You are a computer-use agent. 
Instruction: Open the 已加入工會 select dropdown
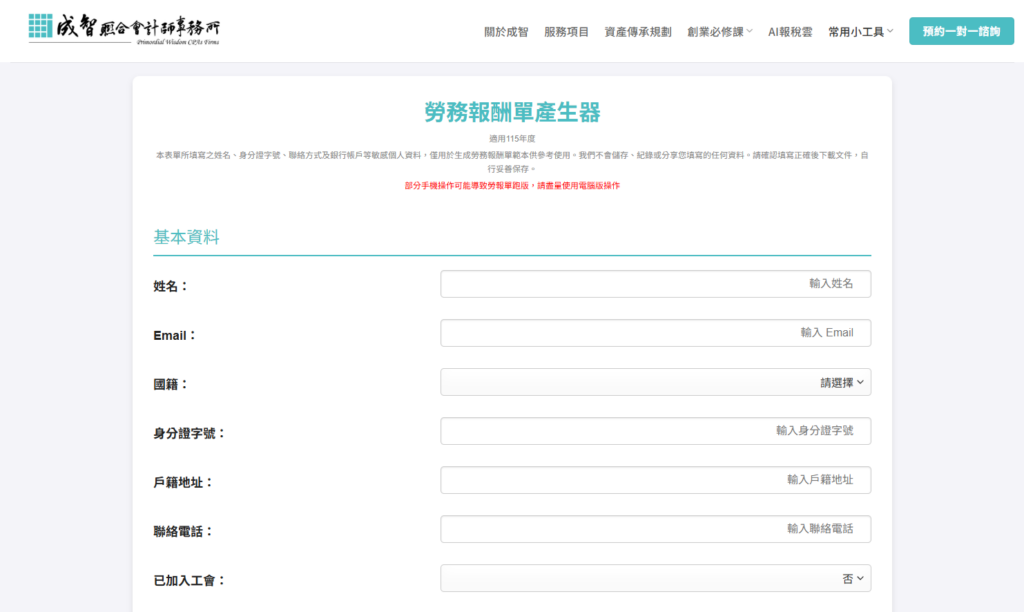(x=655, y=578)
